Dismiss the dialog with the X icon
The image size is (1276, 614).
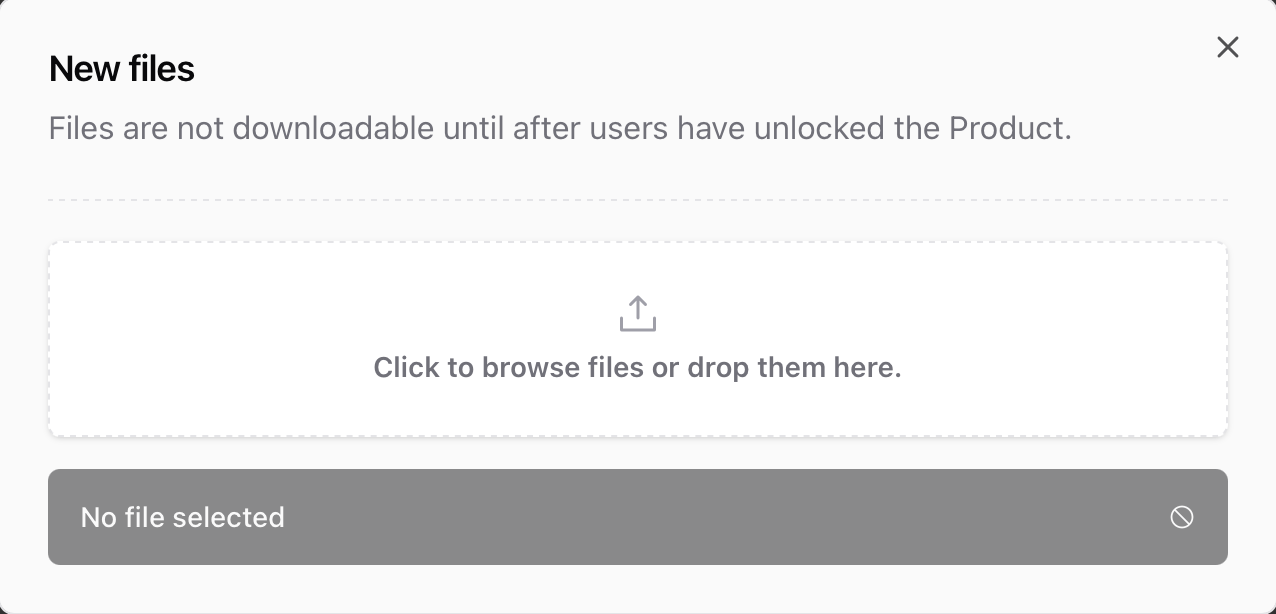pos(1228,47)
